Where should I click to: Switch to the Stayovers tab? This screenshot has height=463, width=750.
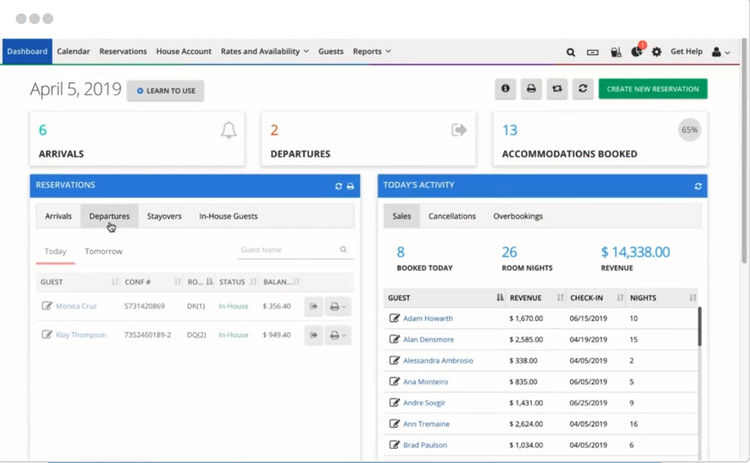click(164, 216)
